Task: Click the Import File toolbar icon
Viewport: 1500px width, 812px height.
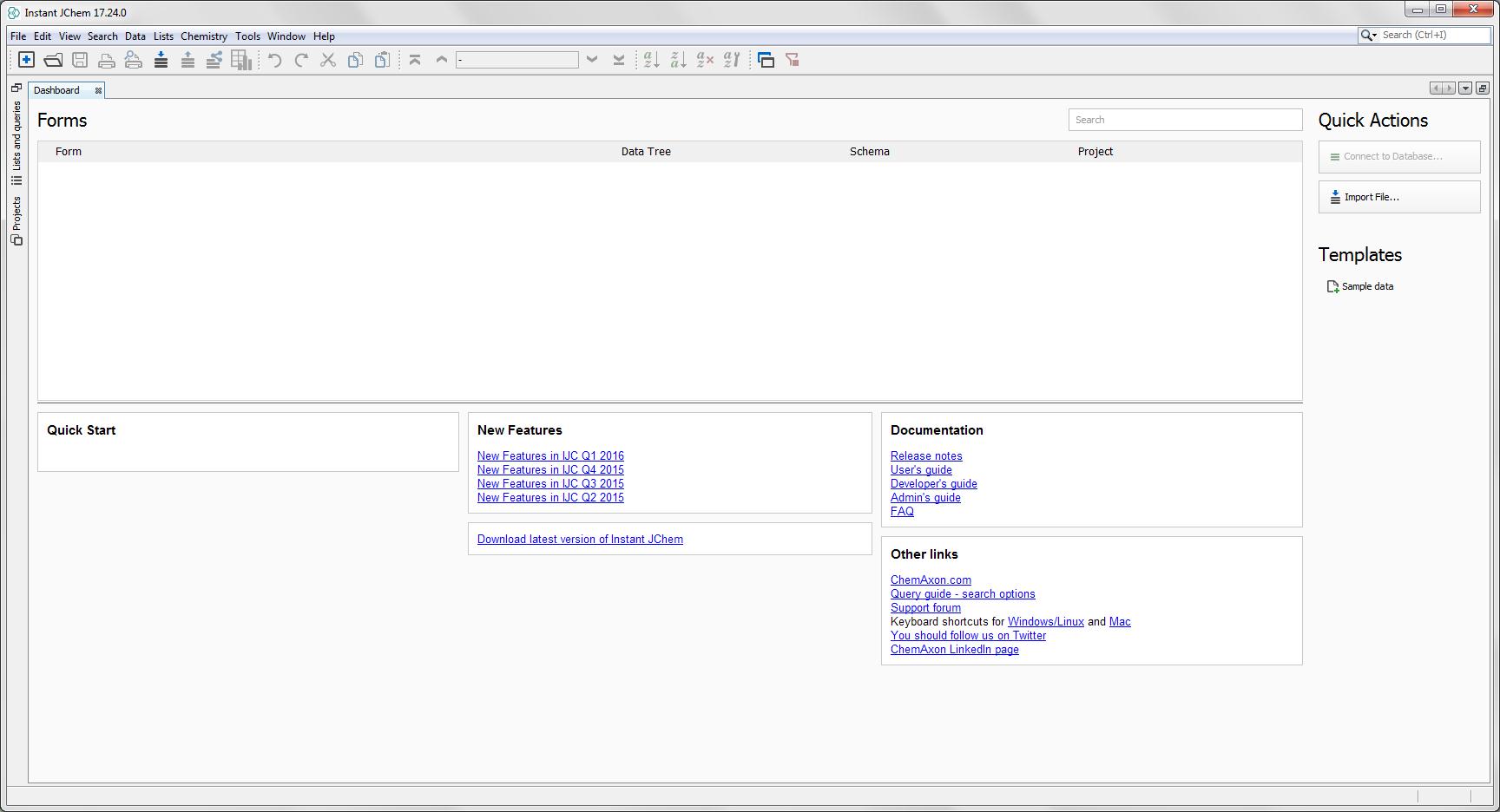Action: 161,60
